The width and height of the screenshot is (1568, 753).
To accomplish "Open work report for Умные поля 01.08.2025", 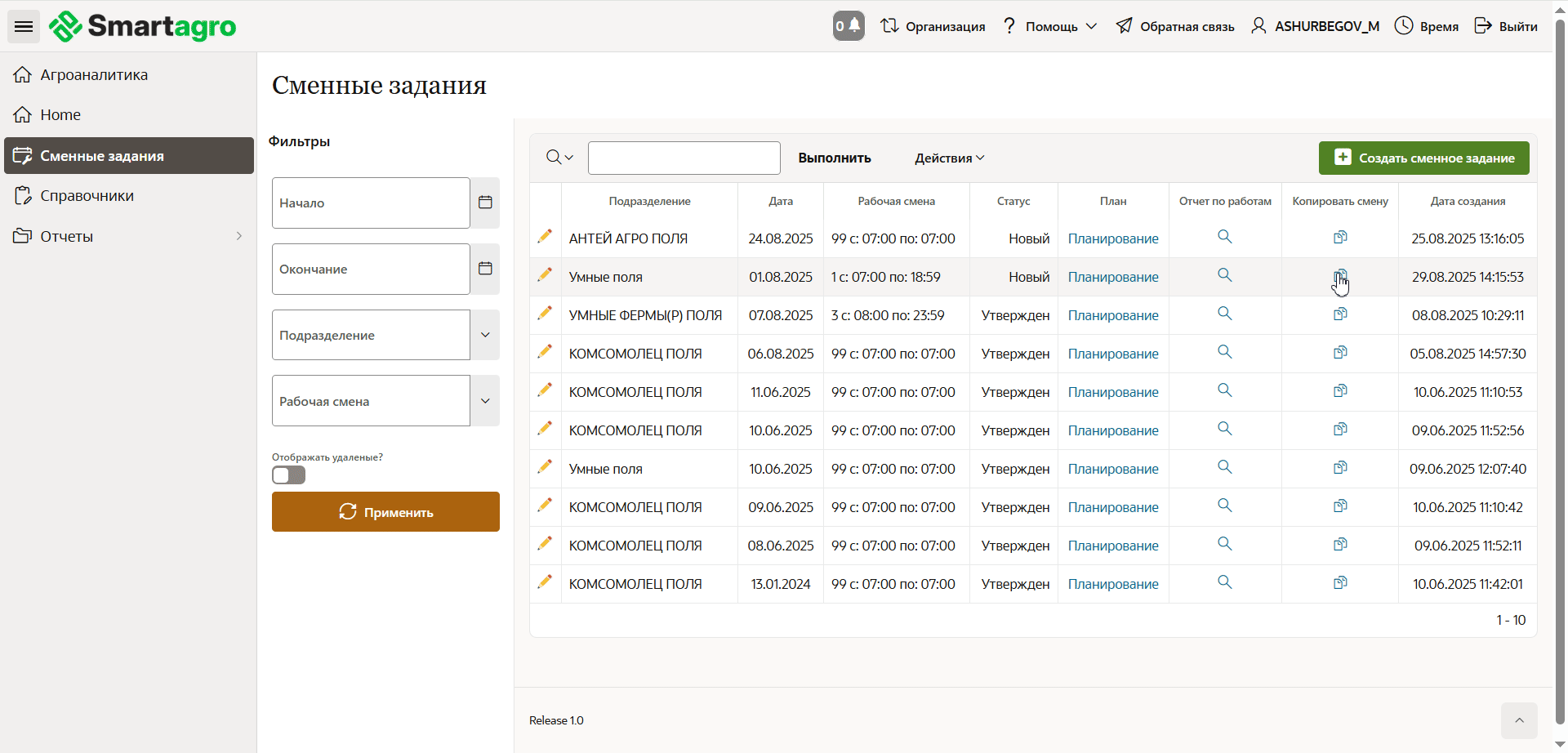I will (x=1224, y=276).
